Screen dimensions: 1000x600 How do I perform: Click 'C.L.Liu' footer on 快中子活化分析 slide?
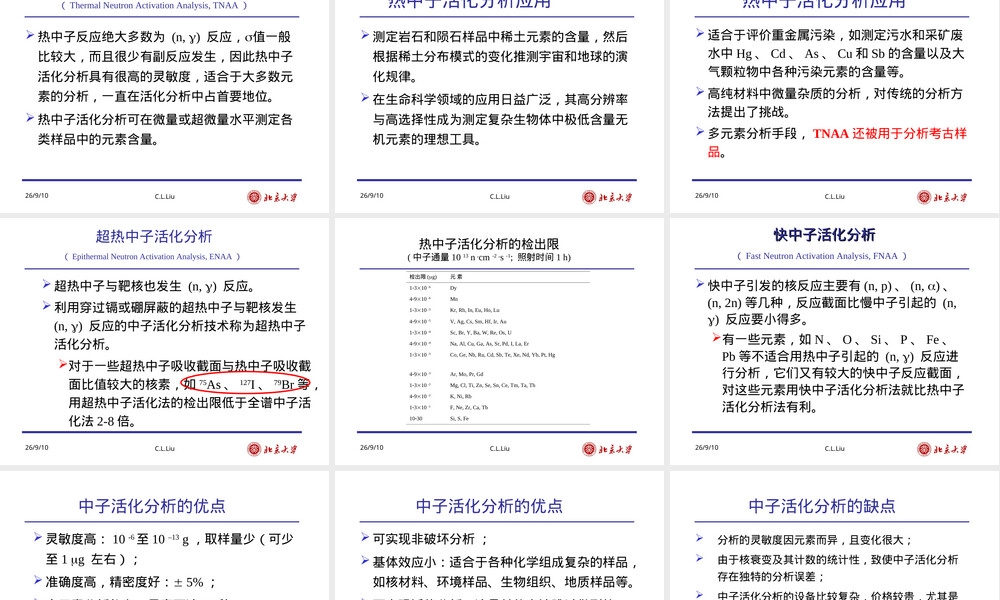(x=834, y=448)
